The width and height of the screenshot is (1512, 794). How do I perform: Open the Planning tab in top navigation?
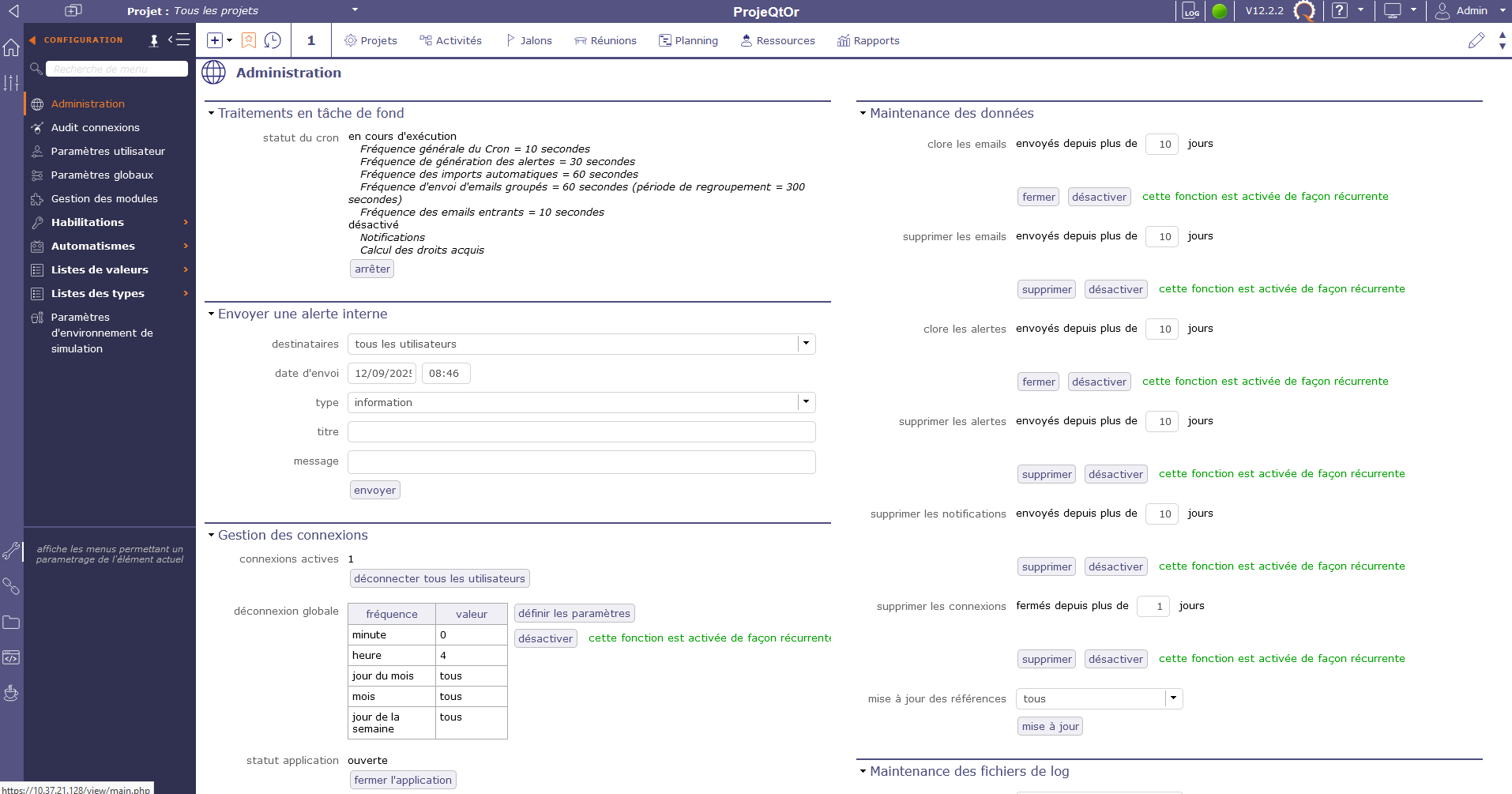coord(688,40)
